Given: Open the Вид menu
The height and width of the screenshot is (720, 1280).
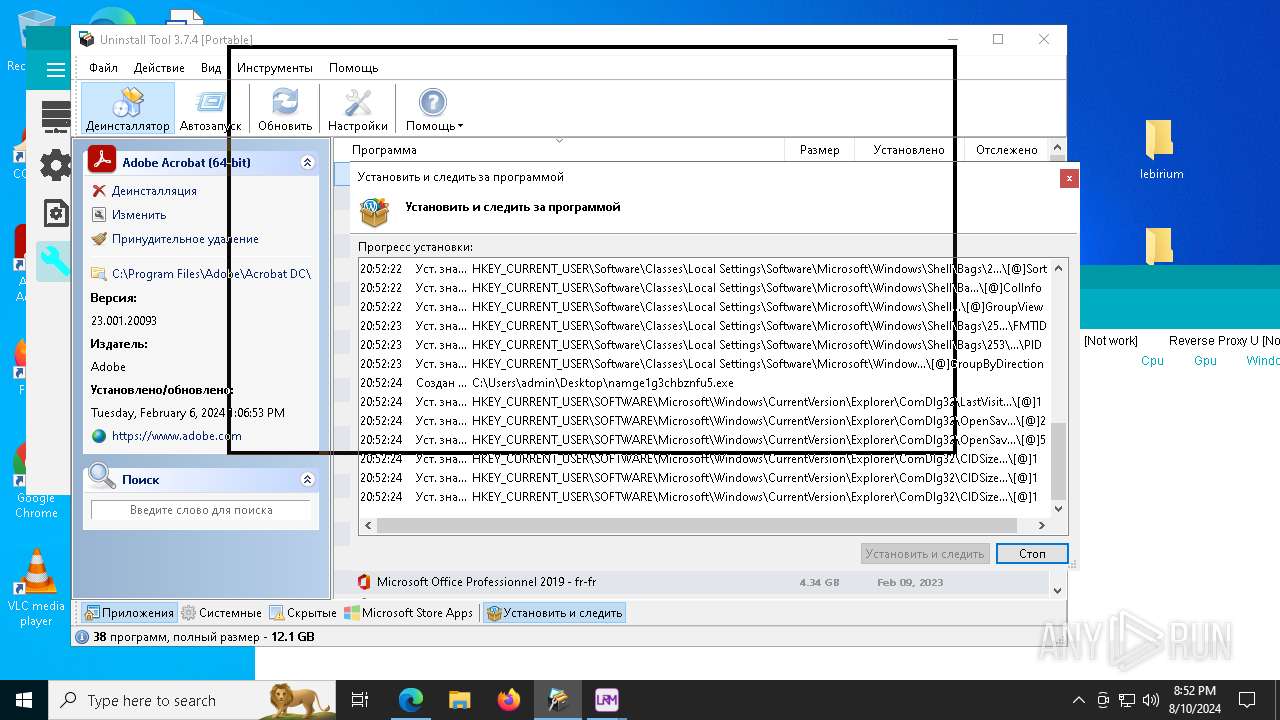Looking at the screenshot, I should (211, 68).
